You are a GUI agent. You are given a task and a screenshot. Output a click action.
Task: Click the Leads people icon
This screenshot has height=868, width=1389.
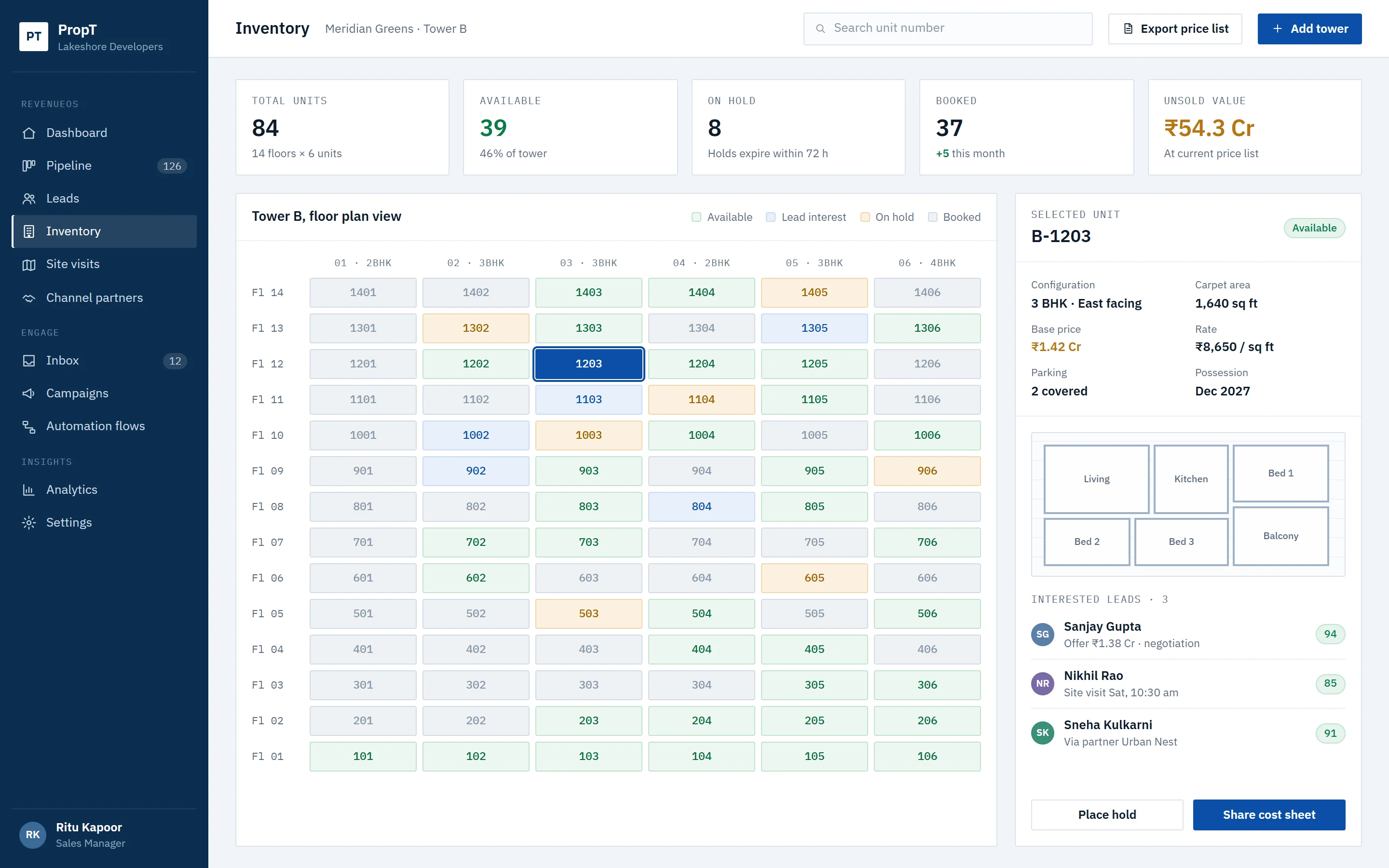(29, 199)
